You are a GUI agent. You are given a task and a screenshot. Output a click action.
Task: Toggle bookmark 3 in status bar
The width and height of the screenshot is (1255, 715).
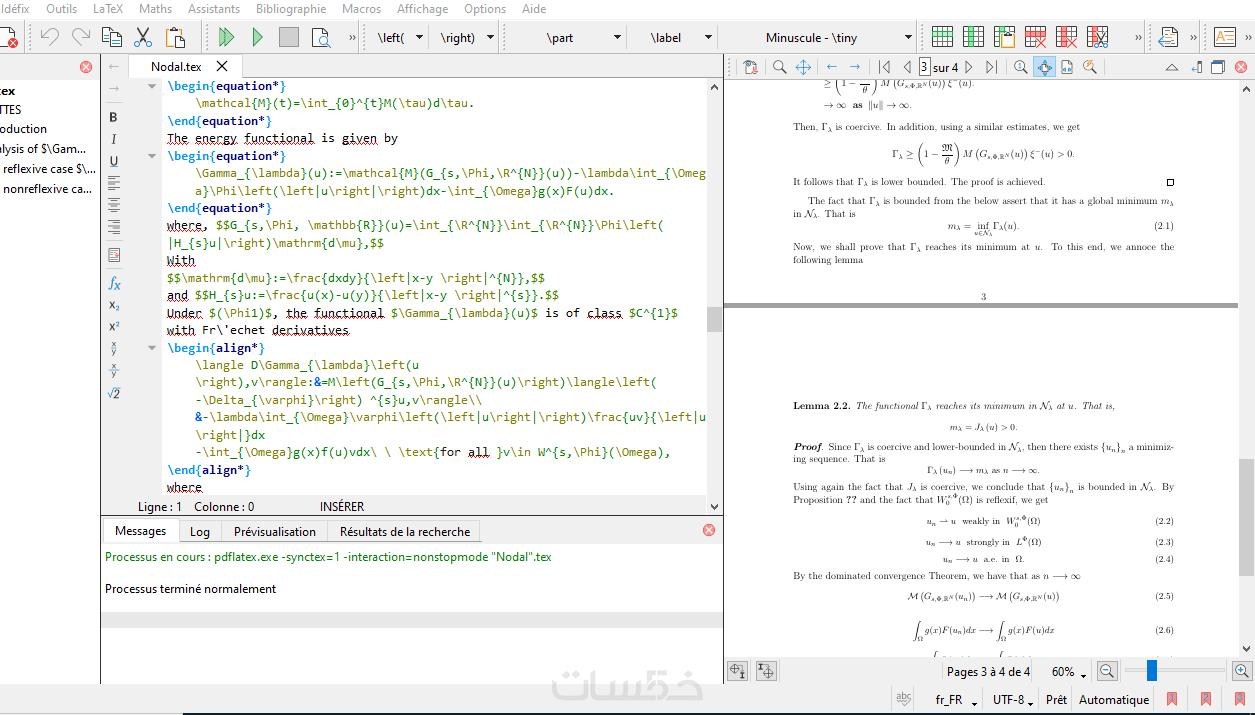1239,699
